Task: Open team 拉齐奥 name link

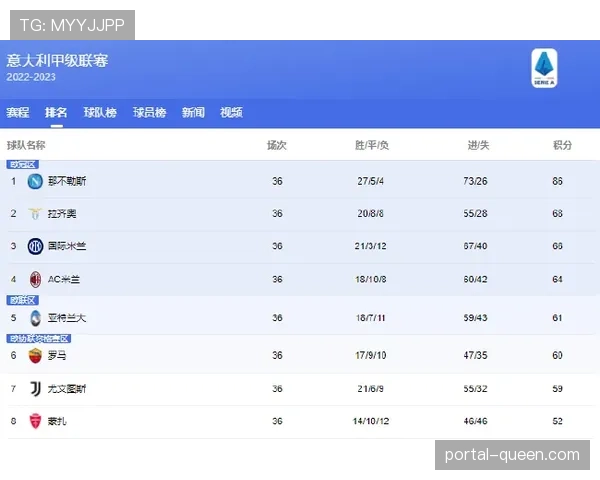Action: (x=62, y=214)
